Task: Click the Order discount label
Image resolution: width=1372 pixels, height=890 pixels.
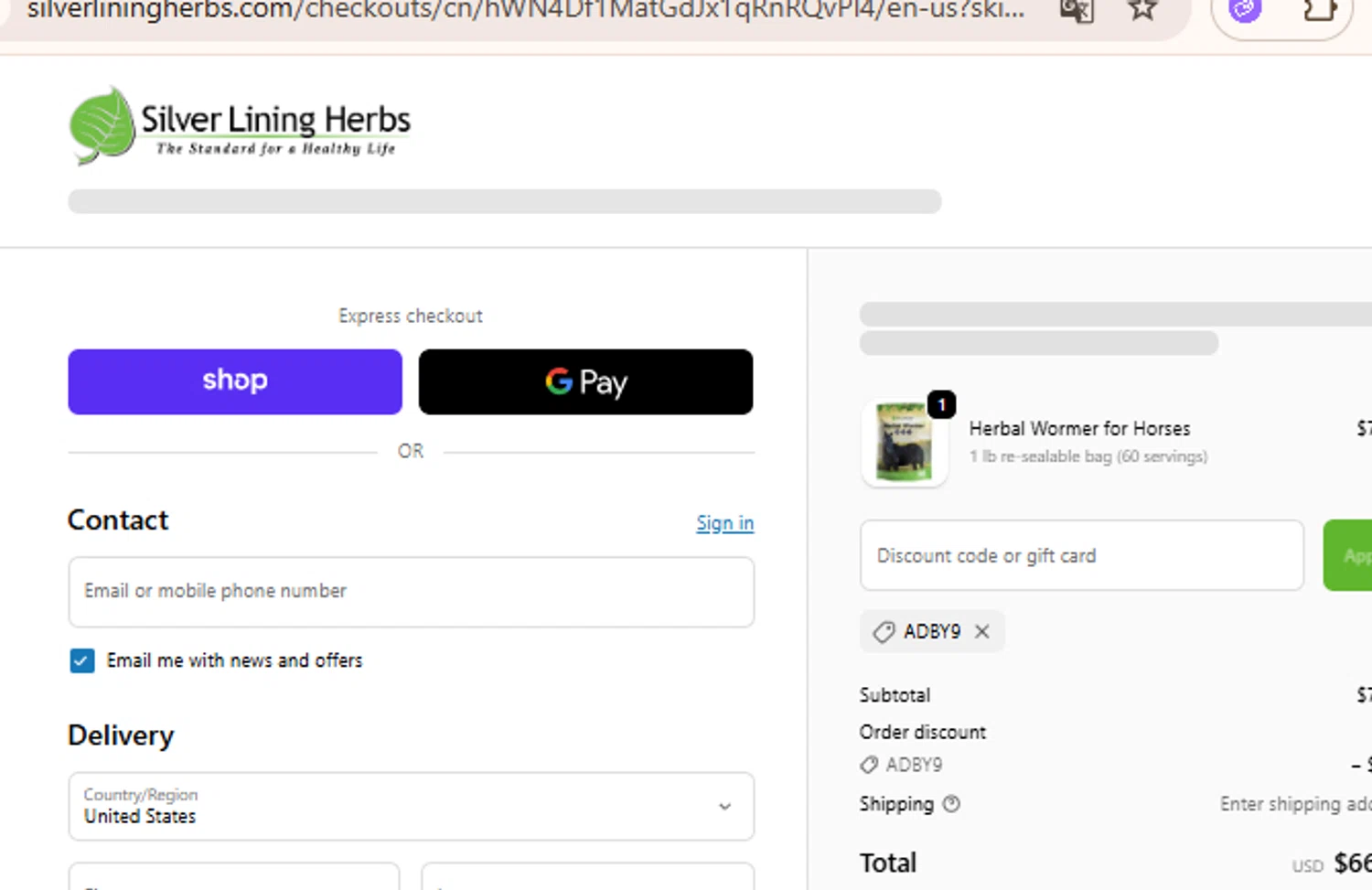Action: click(922, 732)
